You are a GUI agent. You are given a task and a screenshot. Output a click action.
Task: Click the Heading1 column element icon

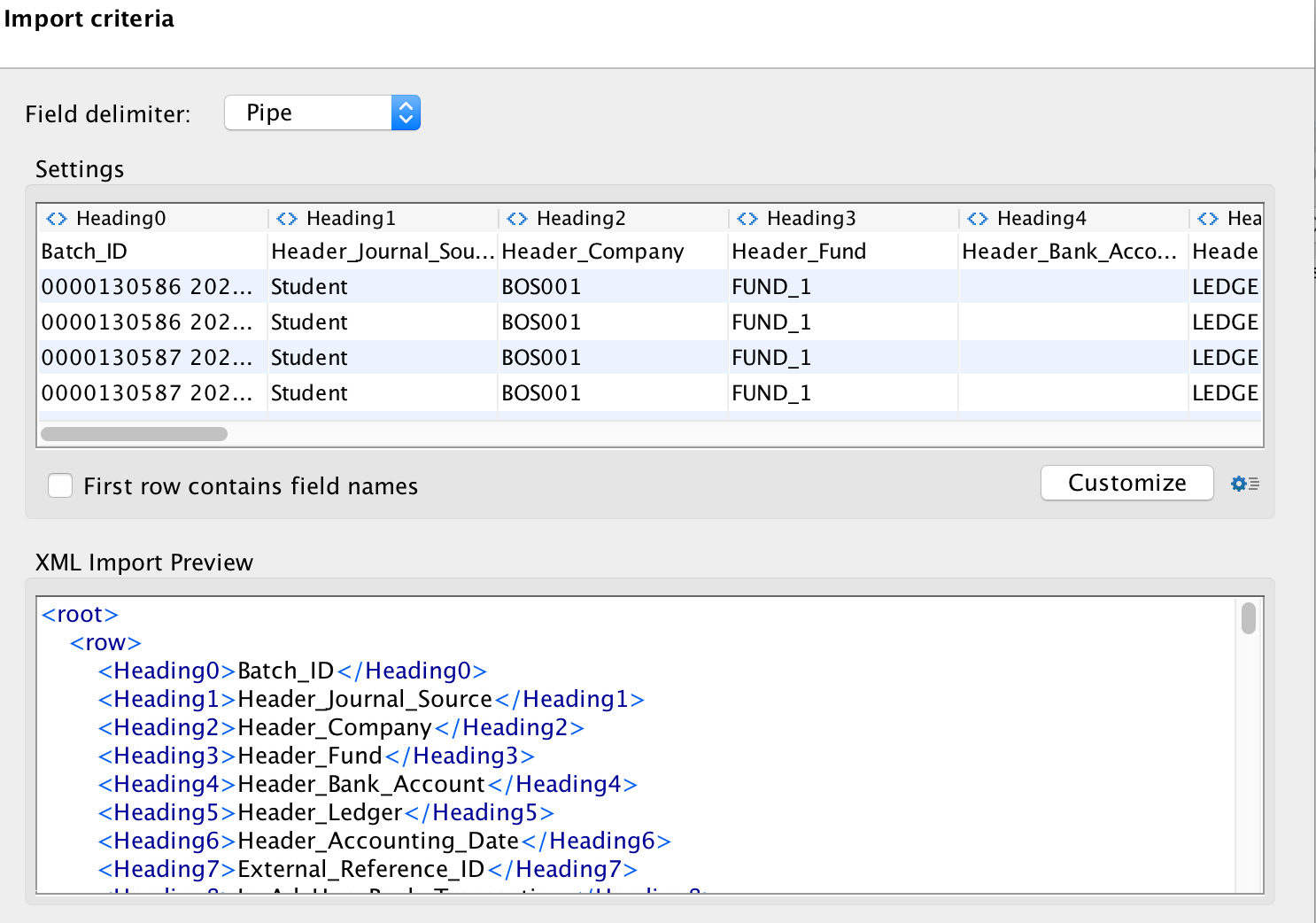287,219
